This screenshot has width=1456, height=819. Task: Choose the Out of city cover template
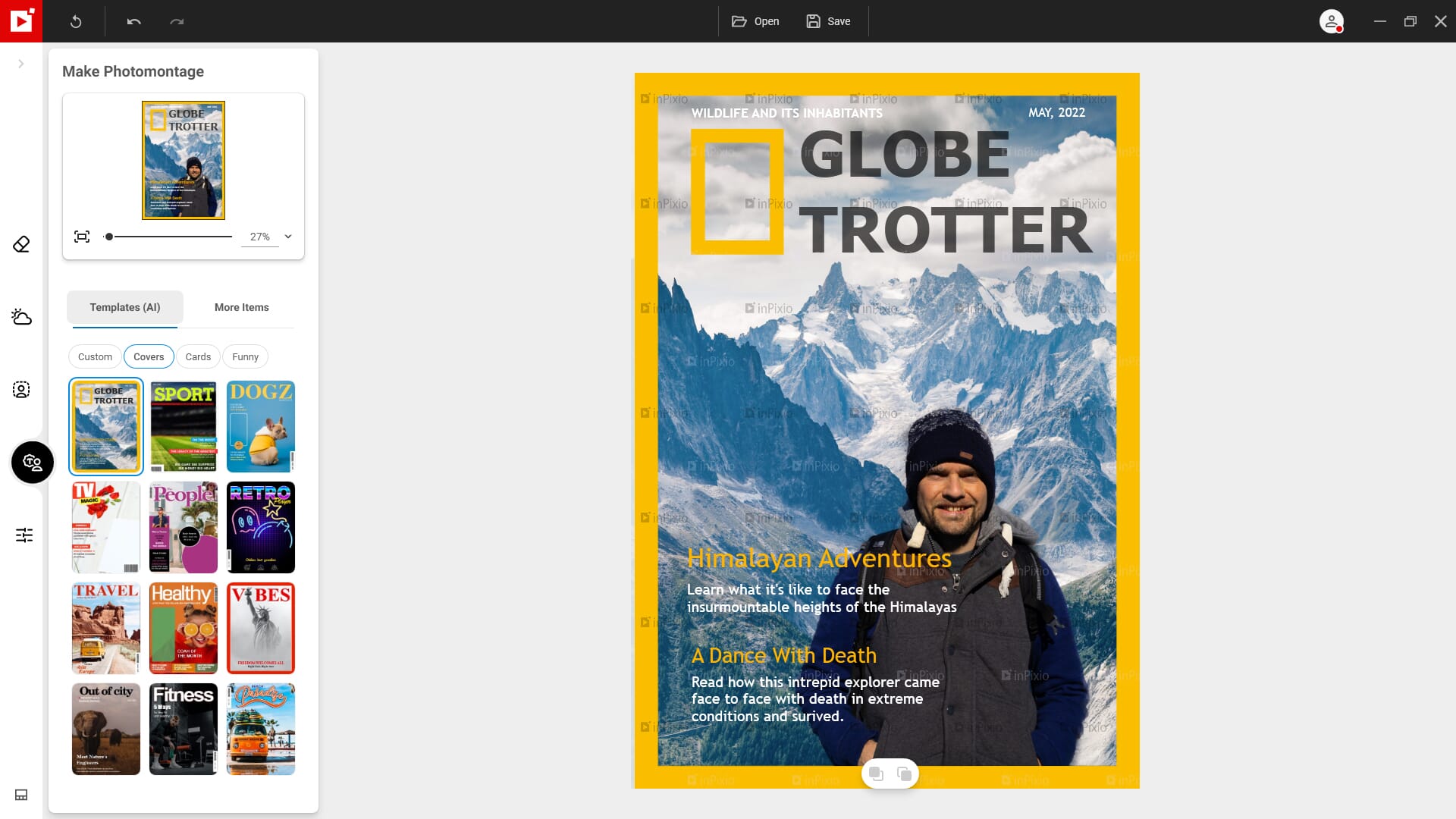tap(106, 729)
